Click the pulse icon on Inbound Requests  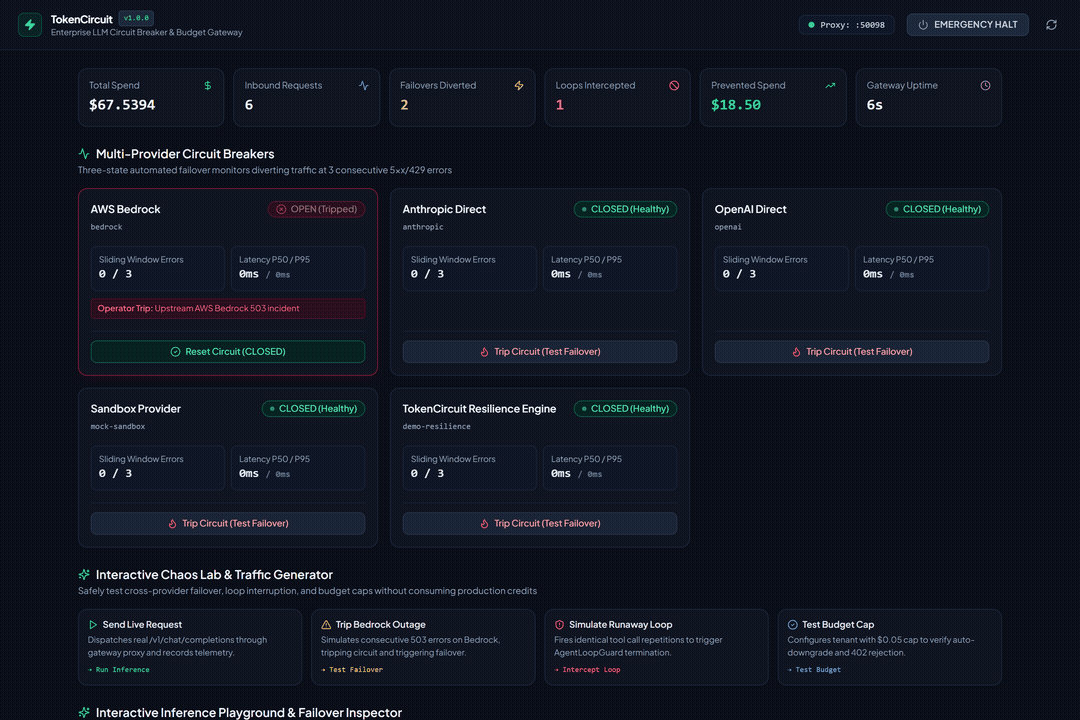364,85
